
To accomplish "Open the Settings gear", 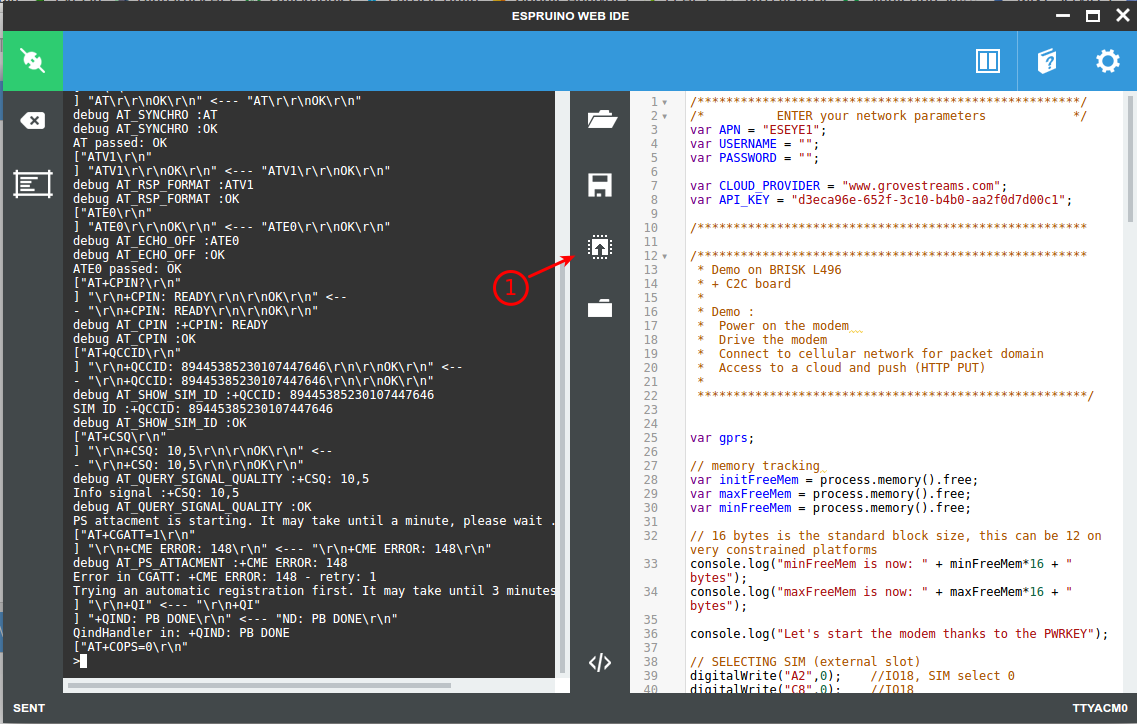I will [1107, 61].
